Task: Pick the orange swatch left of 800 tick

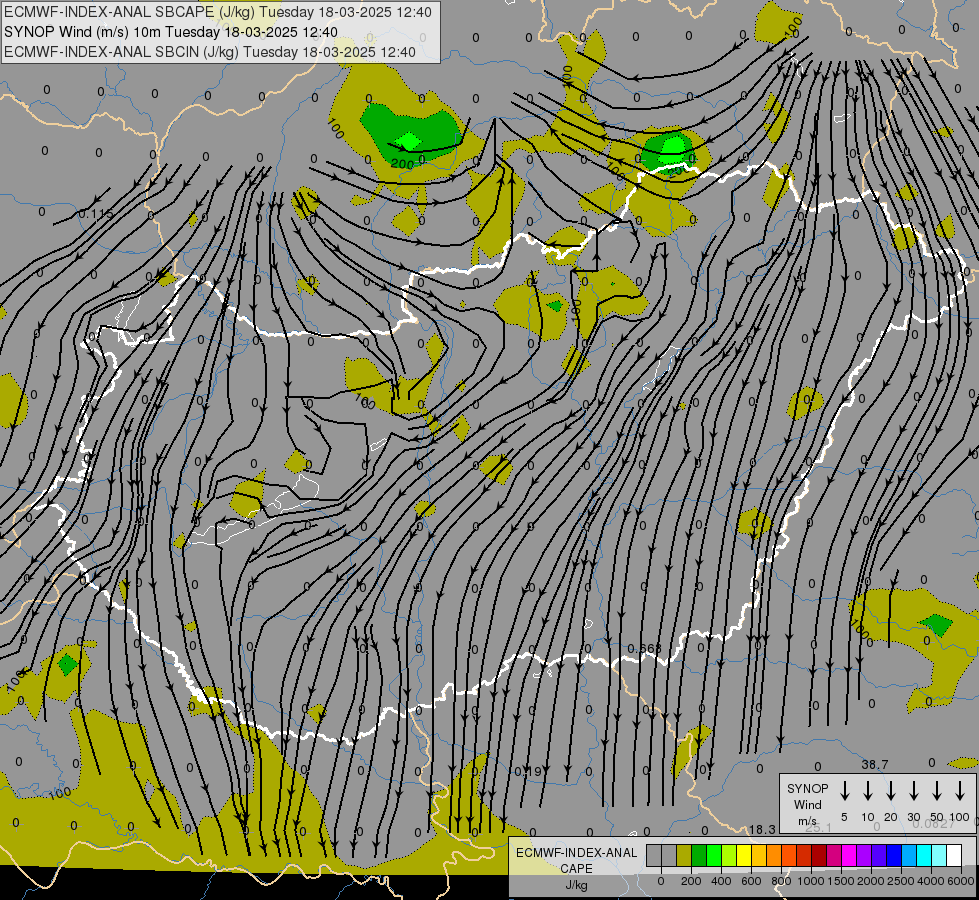Action: (x=774, y=856)
